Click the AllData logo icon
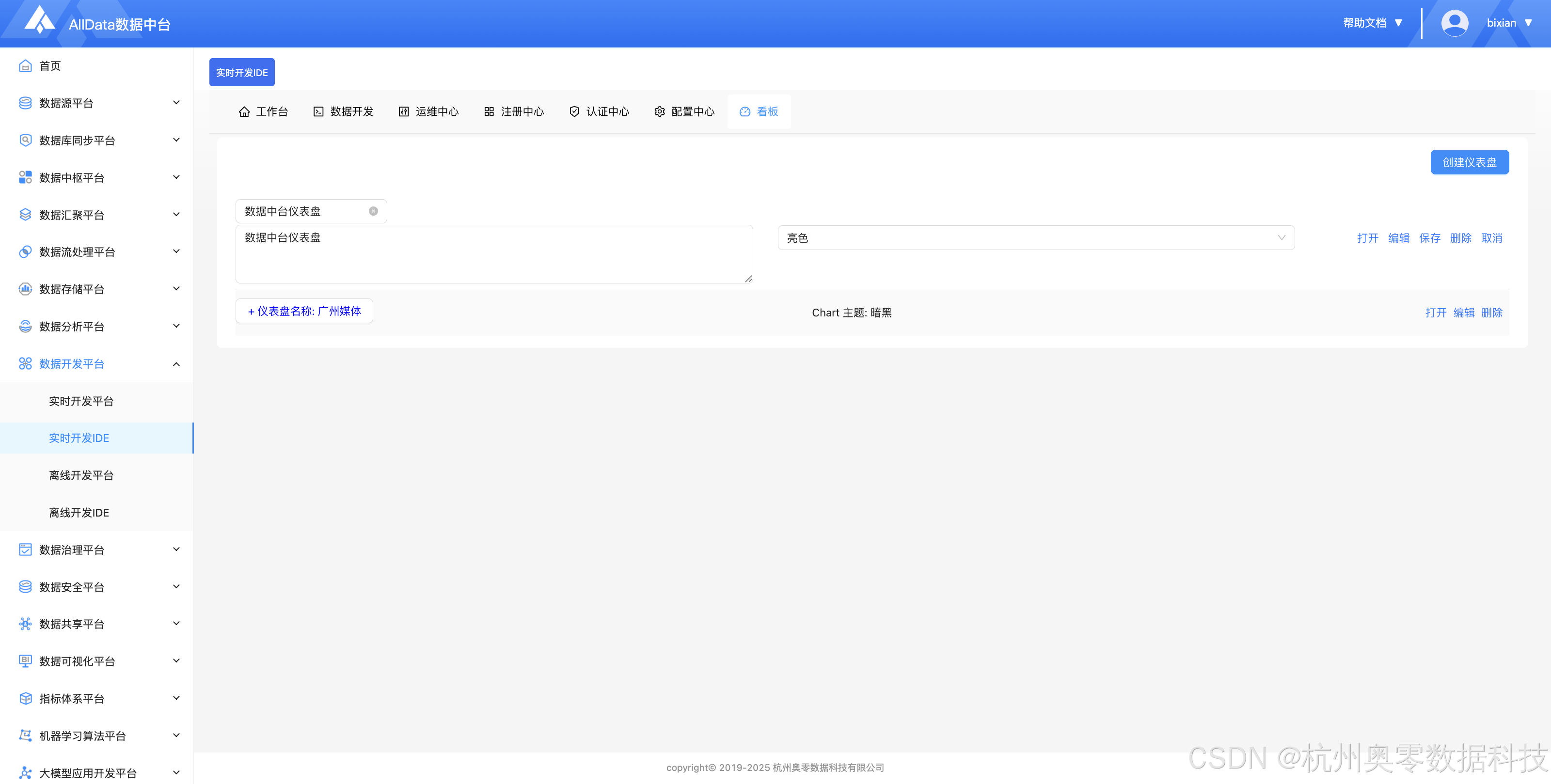 point(40,20)
